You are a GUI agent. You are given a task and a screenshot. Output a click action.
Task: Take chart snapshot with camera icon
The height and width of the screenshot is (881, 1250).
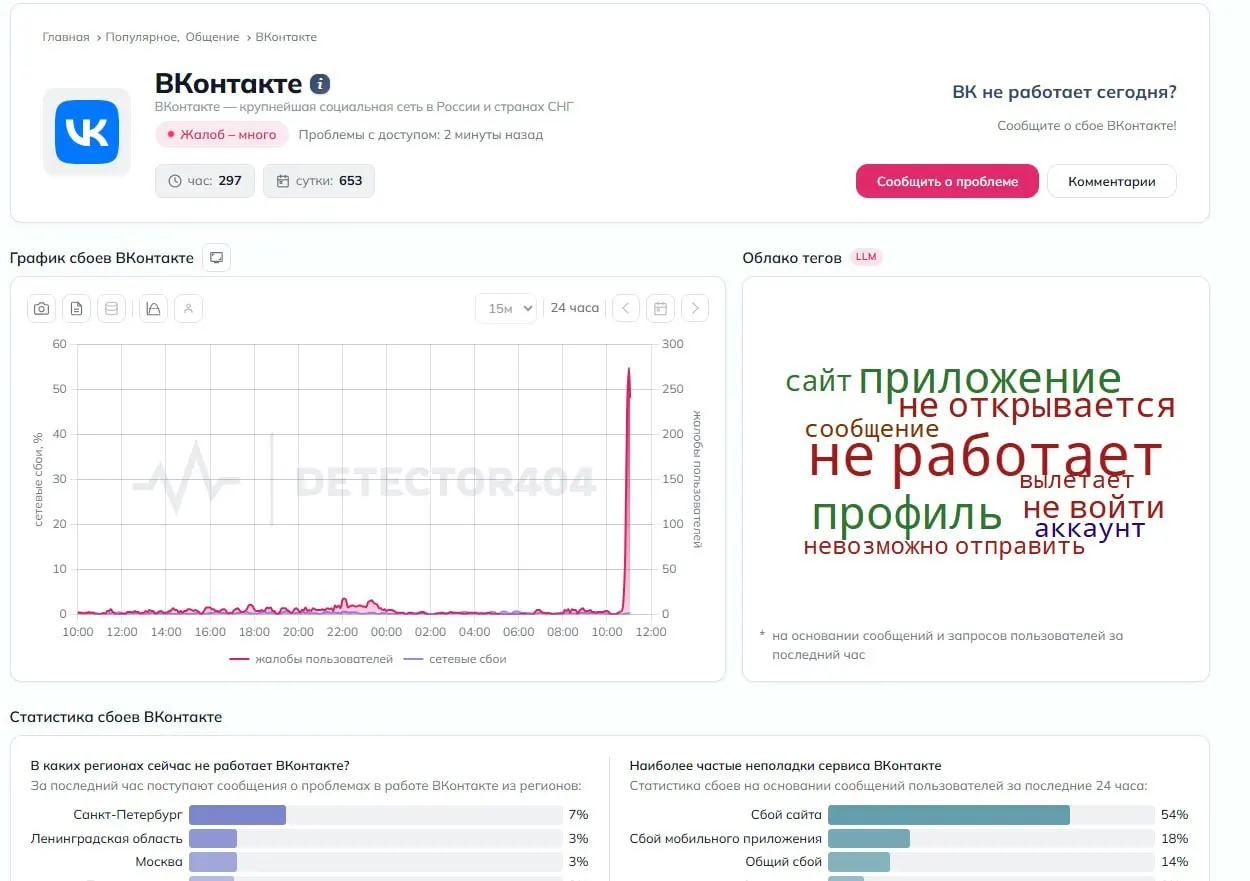[x=41, y=309]
